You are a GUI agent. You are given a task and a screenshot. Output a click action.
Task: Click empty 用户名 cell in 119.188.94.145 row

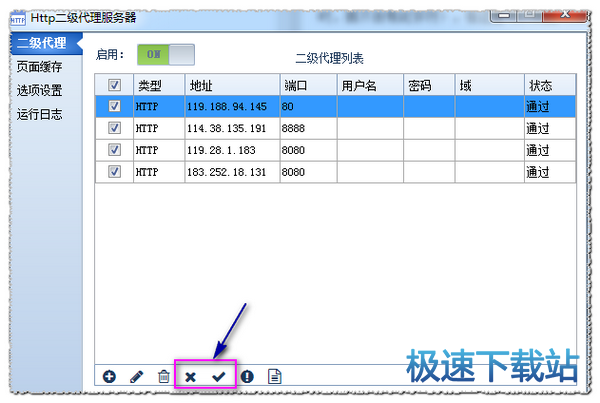pyautogui.click(x=370, y=106)
